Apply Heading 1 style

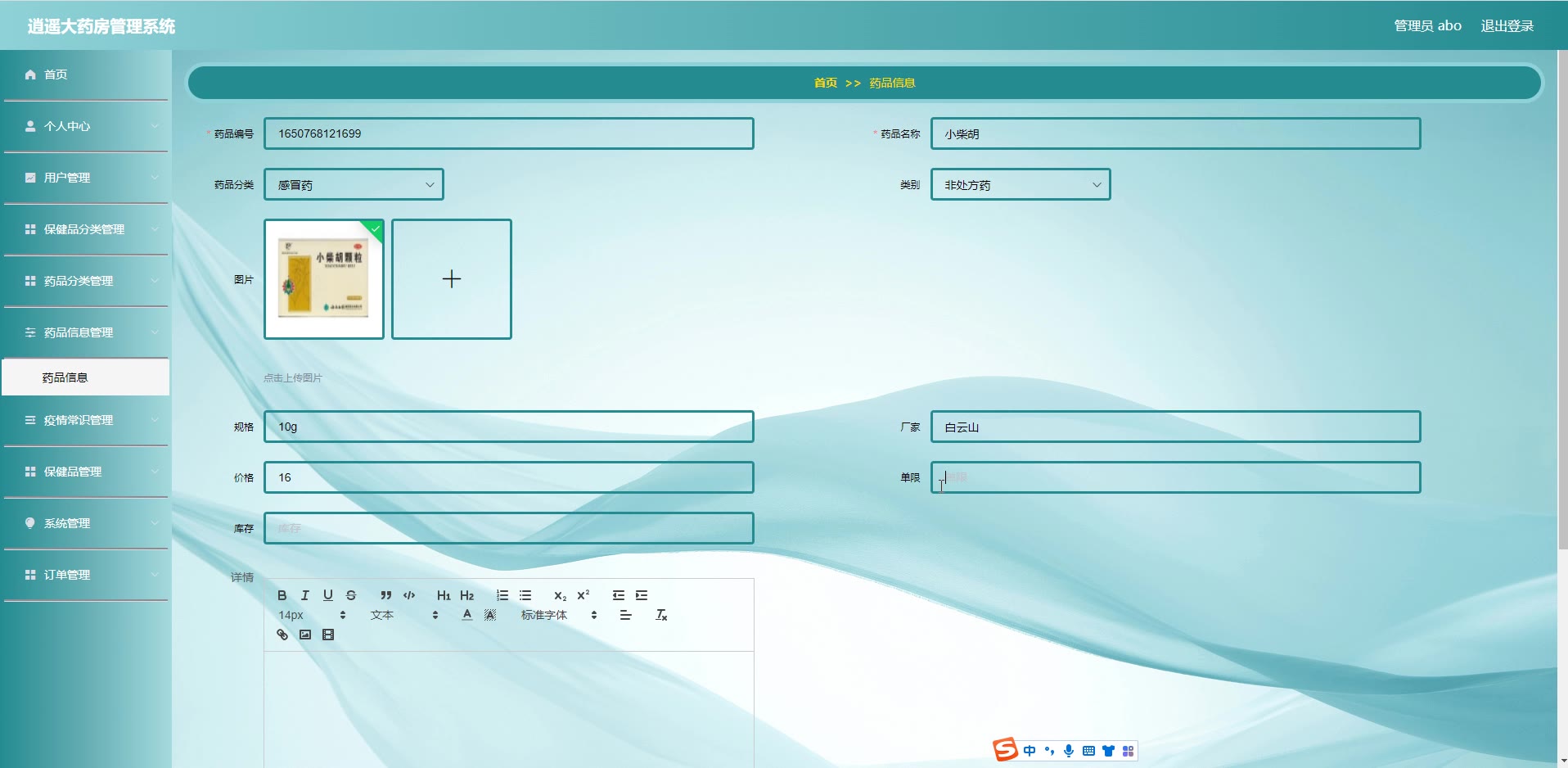(x=444, y=595)
